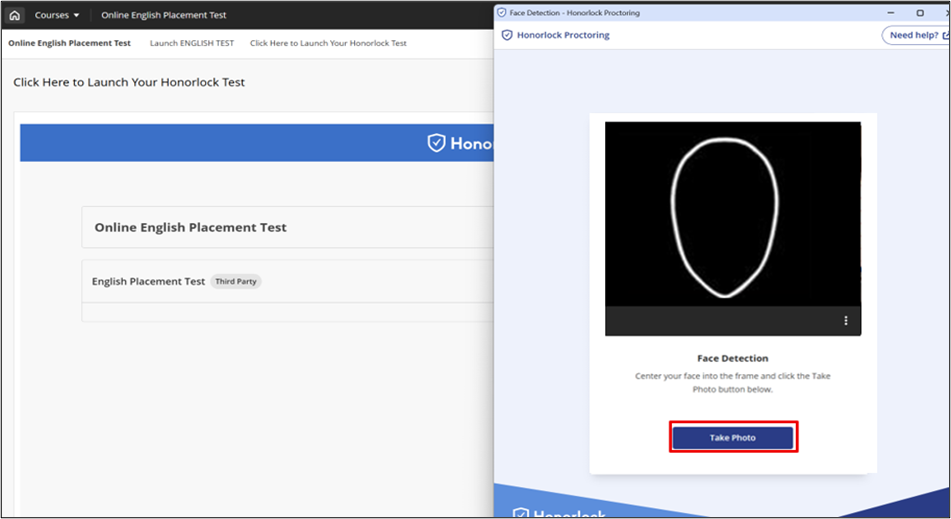
Task: Select the English Placement Test row
Action: coord(149,282)
